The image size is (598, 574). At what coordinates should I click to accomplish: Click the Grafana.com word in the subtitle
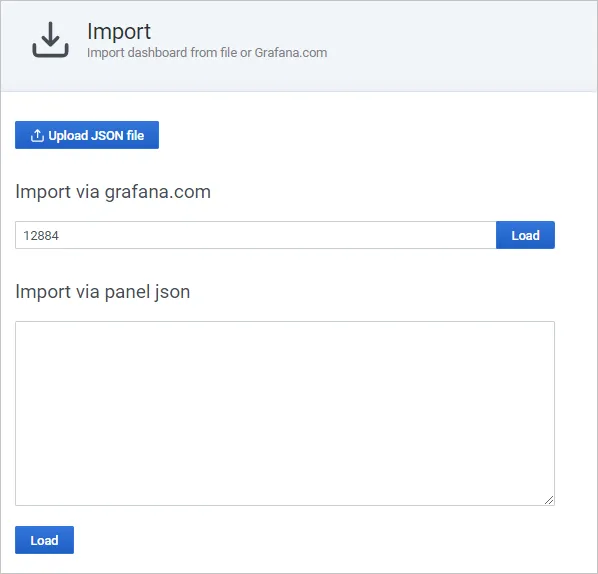[x=291, y=53]
